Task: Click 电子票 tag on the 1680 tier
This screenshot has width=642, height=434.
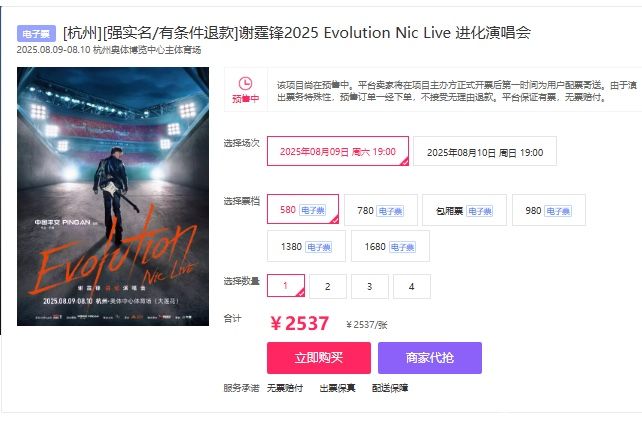Action: 402,247
